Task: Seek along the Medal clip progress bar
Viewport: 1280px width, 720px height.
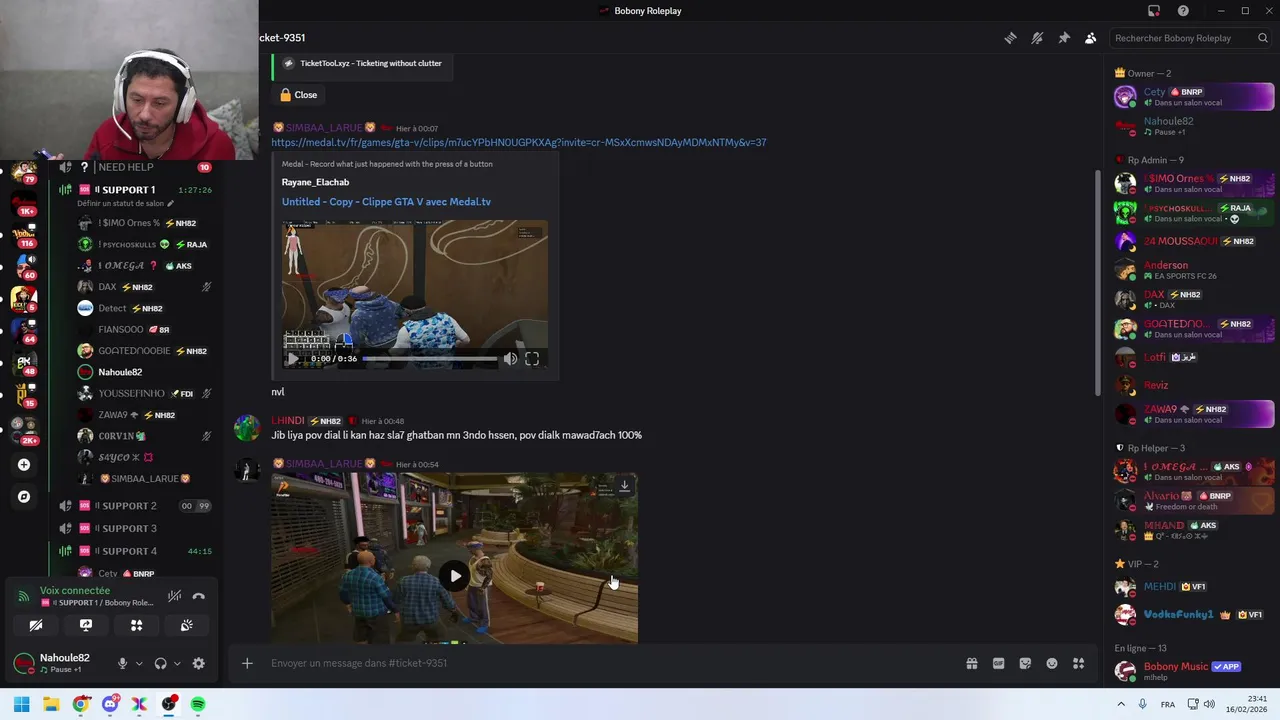Action: click(x=430, y=359)
